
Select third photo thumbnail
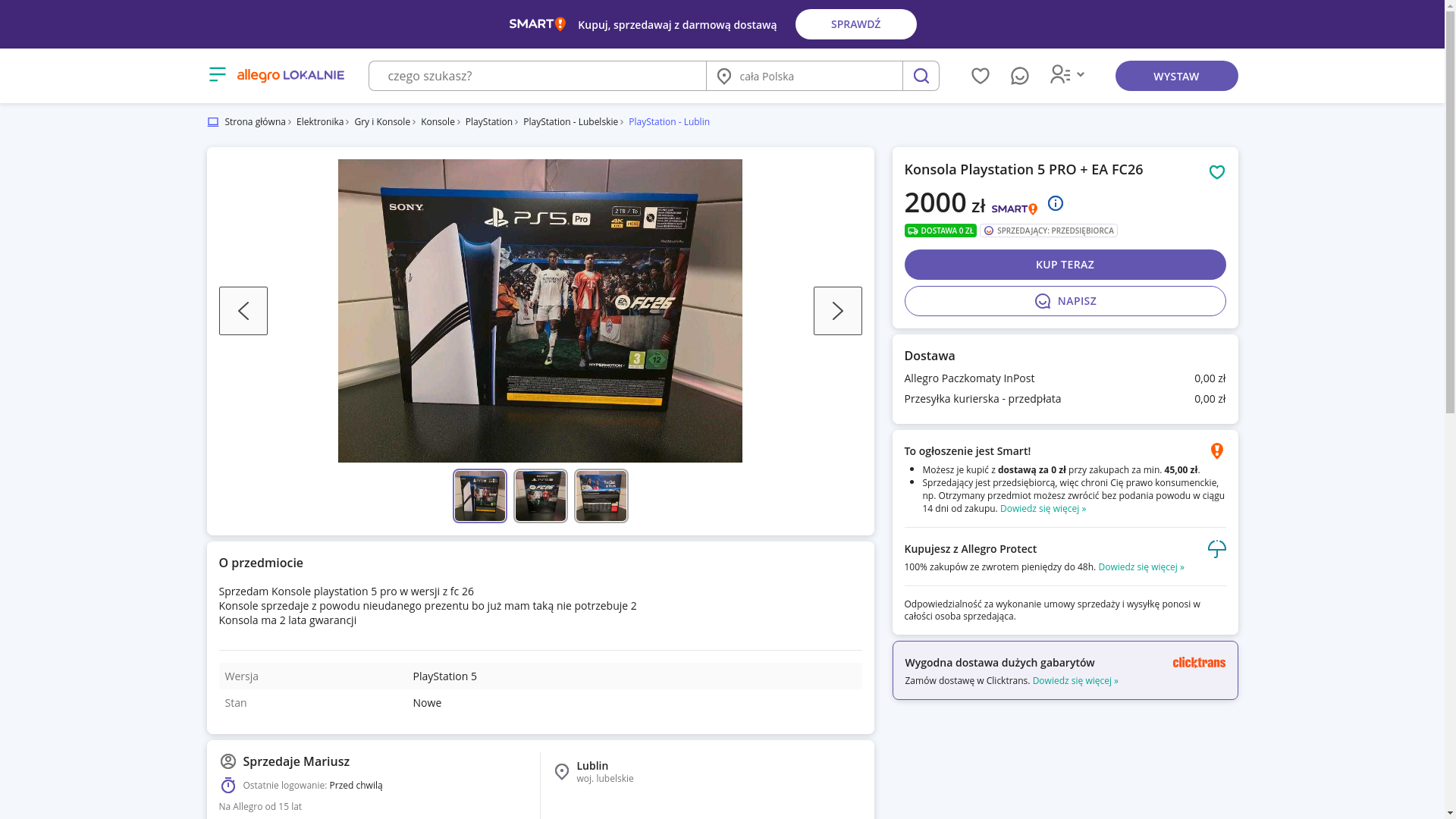[x=601, y=496]
